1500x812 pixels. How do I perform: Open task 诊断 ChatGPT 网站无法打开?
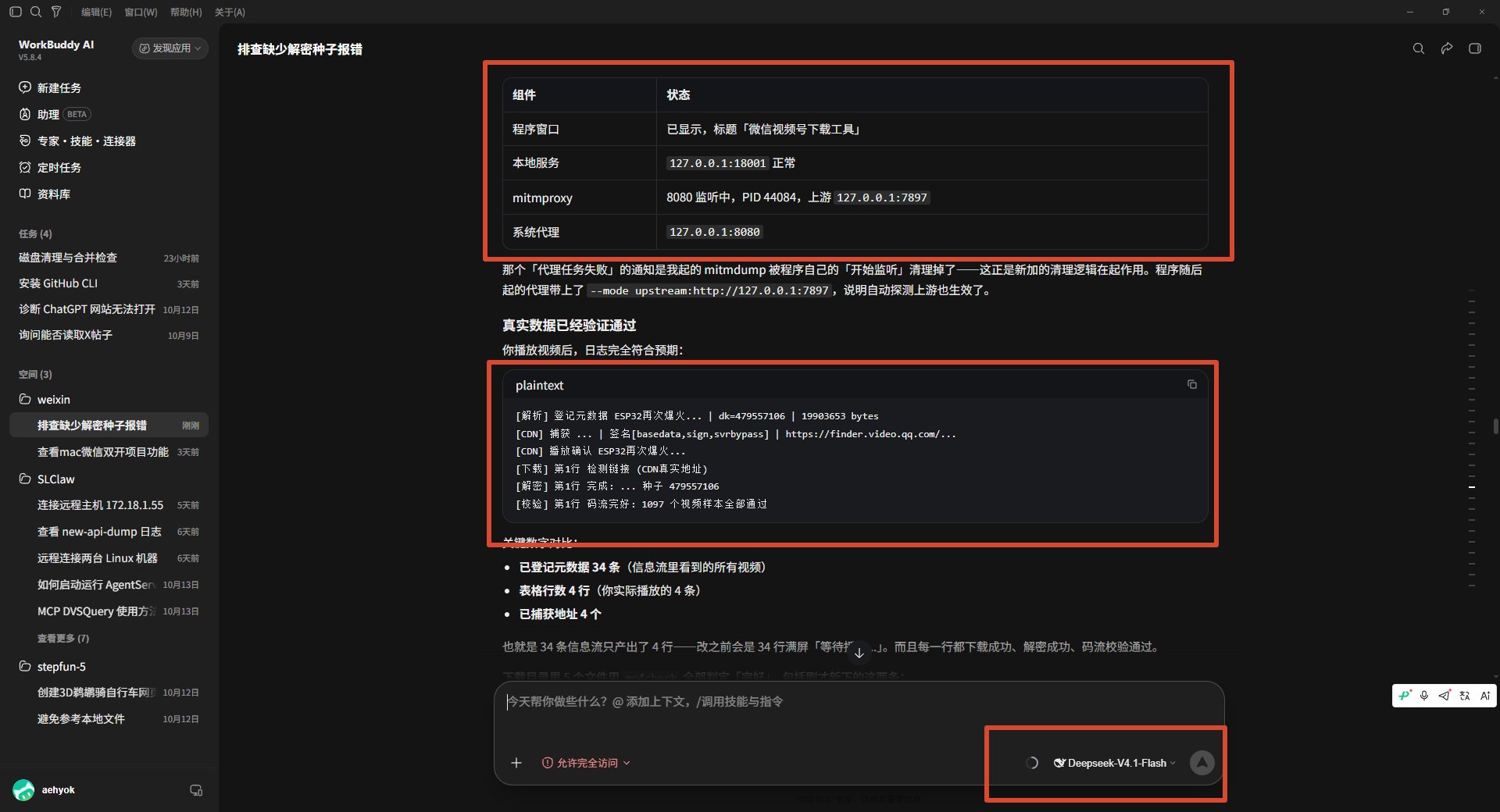[109, 309]
